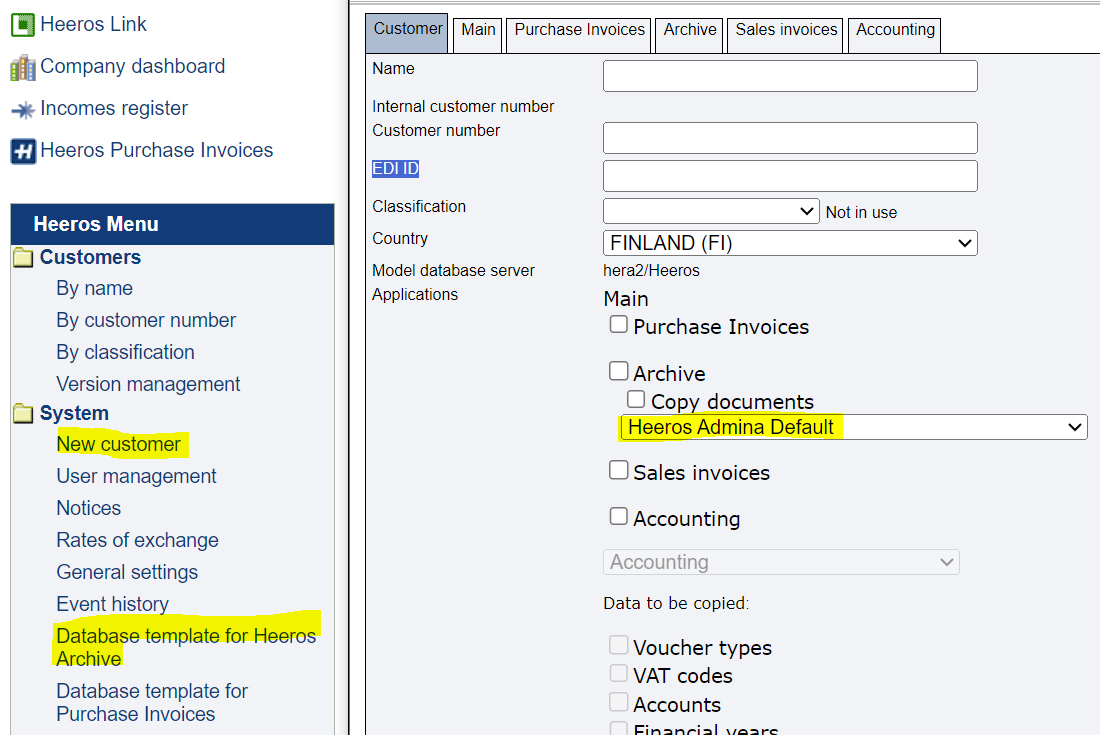Click the Not in use text
Image resolution: width=1100 pixels, height=735 pixels.
click(x=861, y=213)
